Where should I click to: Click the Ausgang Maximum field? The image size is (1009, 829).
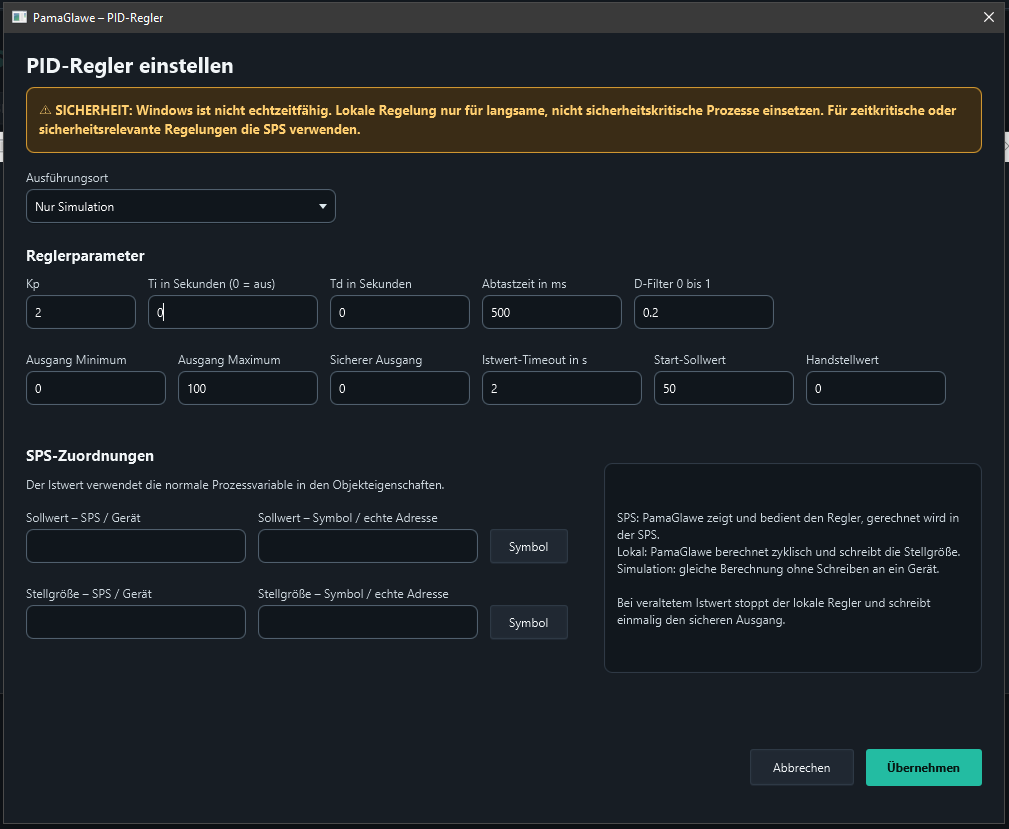[248, 388]
